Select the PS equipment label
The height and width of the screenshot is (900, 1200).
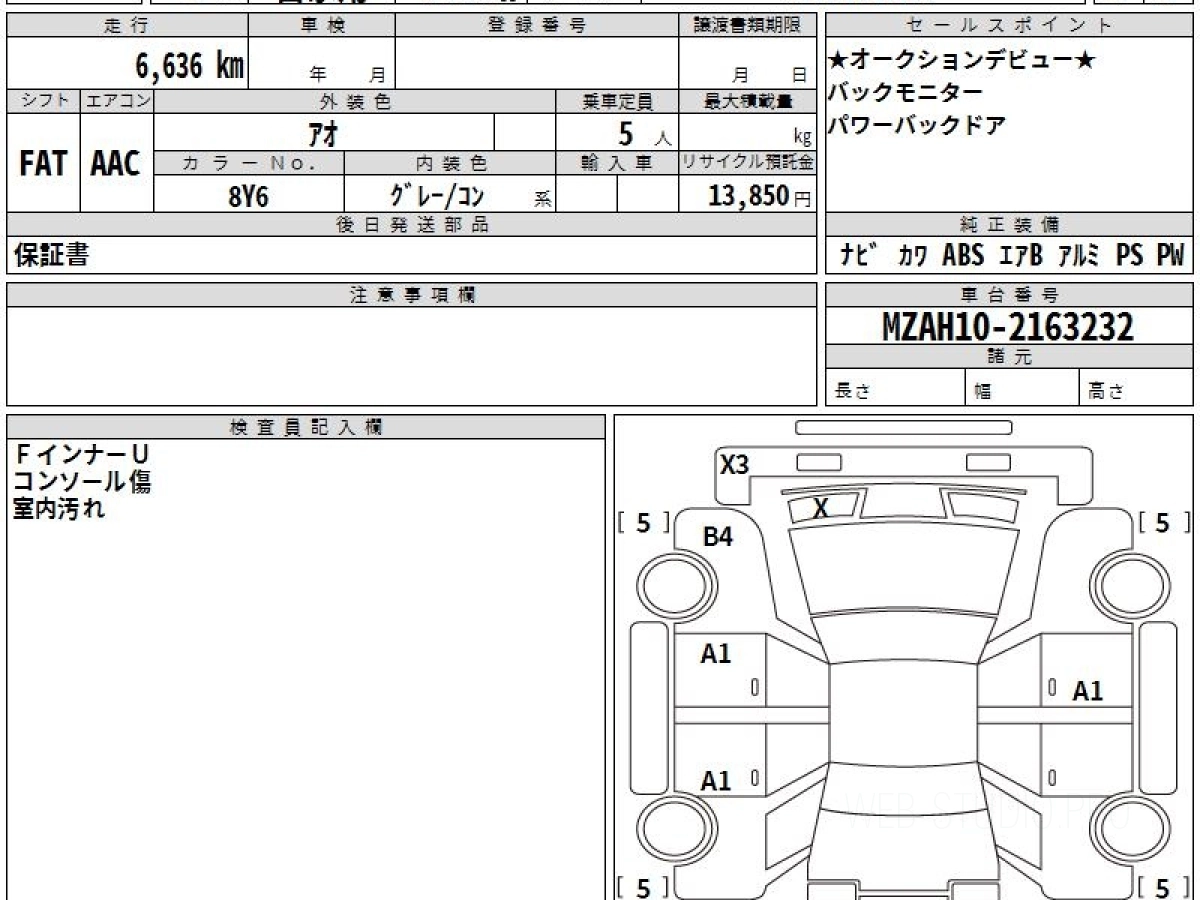1130,256
